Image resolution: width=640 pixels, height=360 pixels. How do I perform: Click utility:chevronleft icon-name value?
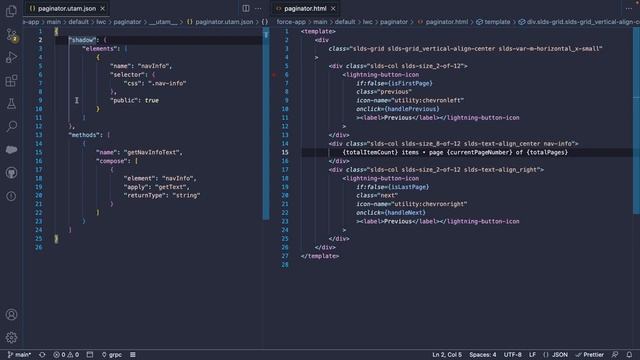[427, 100]
